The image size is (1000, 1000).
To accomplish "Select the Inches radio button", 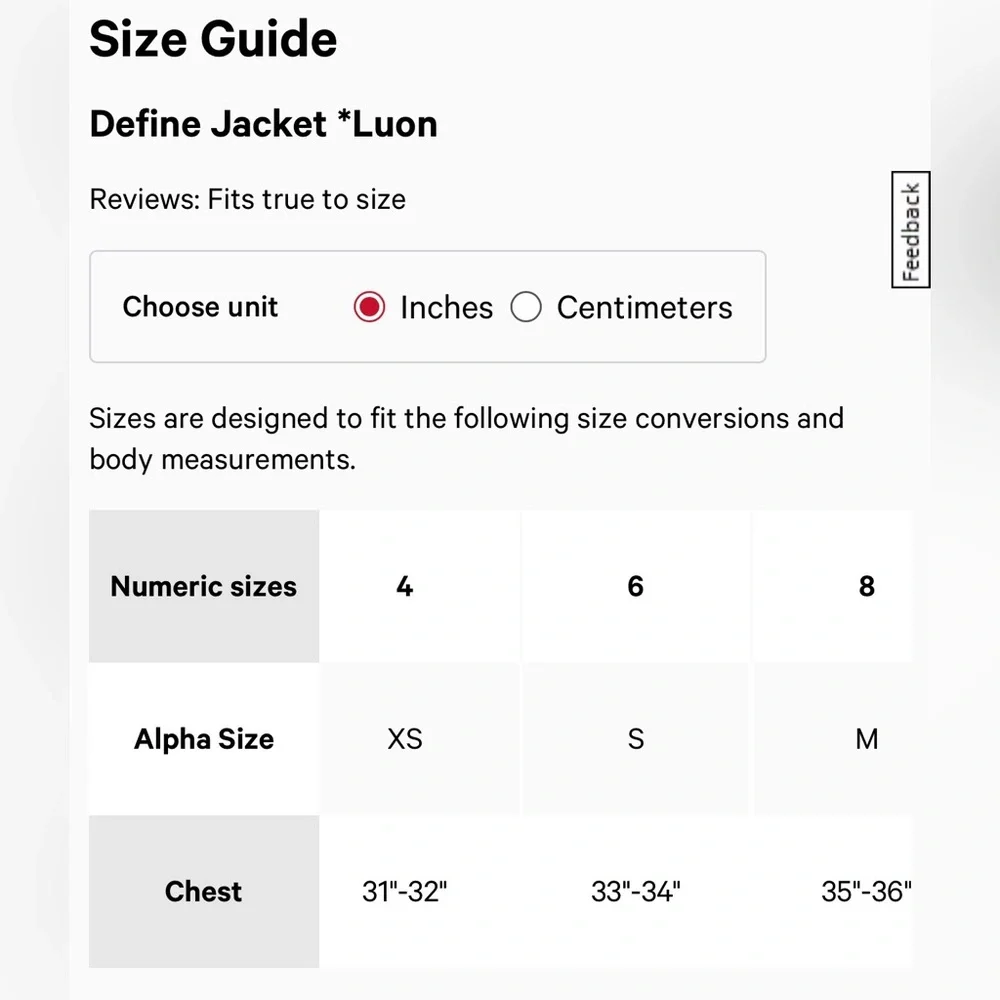I will coord(370,307).
